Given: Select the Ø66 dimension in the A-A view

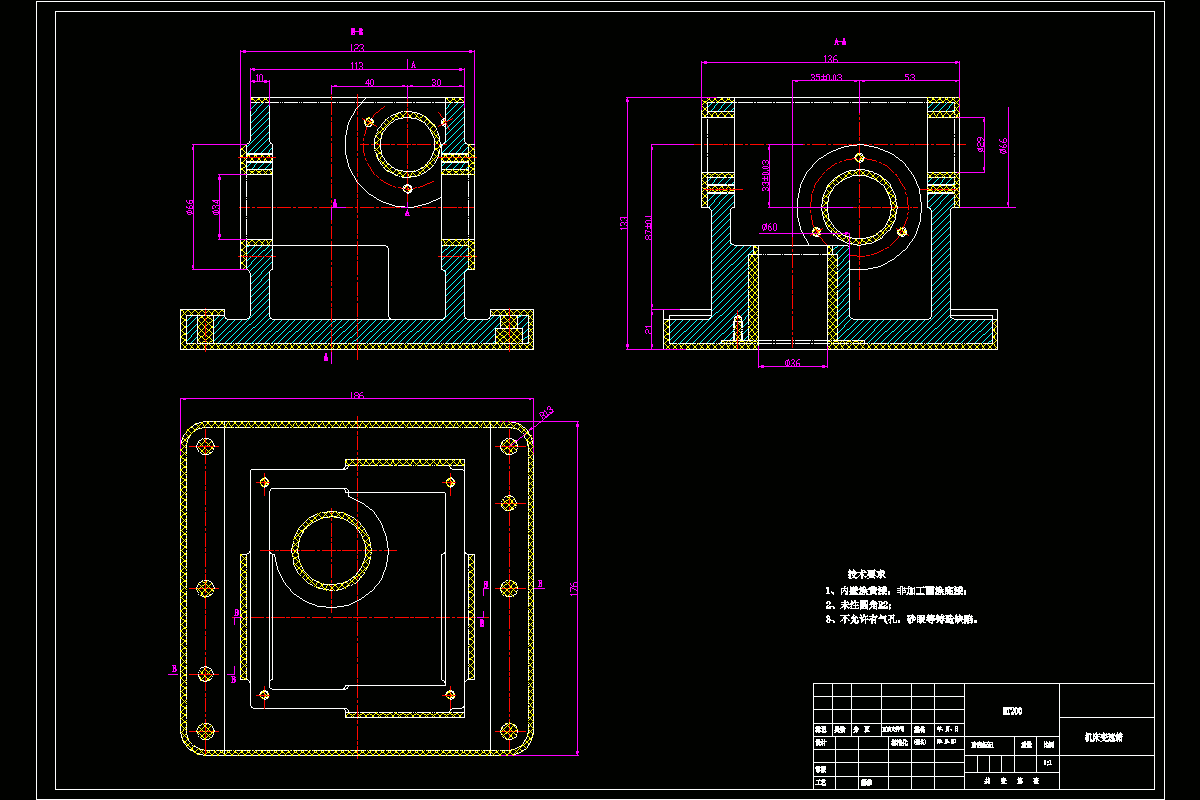Looking at the screenshot, I should [x=1004, y=145].
